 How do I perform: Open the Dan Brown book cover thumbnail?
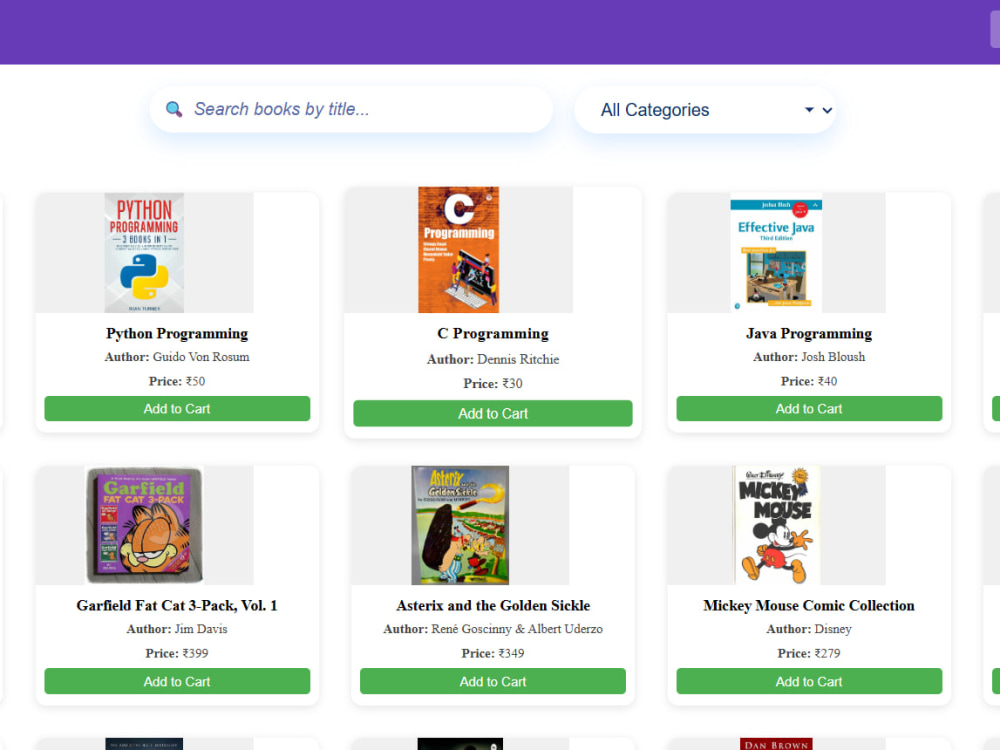[x=776, y=744]
